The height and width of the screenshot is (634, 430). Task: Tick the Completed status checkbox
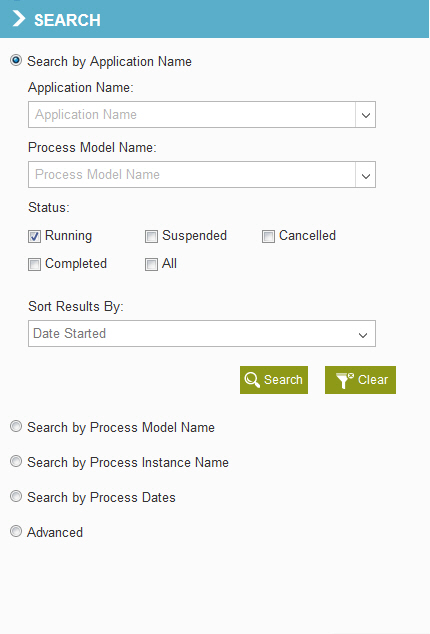[x=34, y=264]
